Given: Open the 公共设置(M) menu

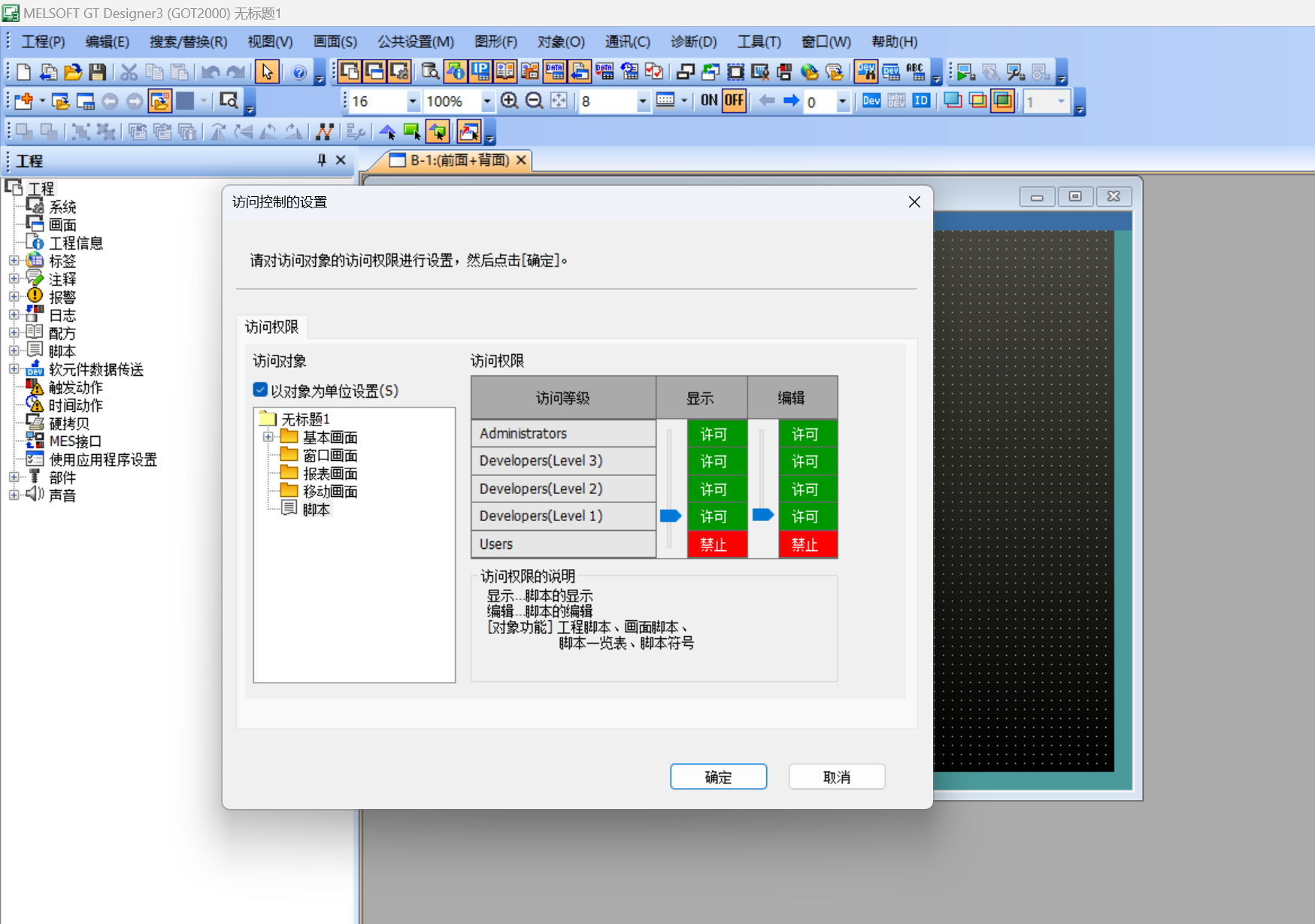Looking at the screenshot, I should tap(415, 42).
